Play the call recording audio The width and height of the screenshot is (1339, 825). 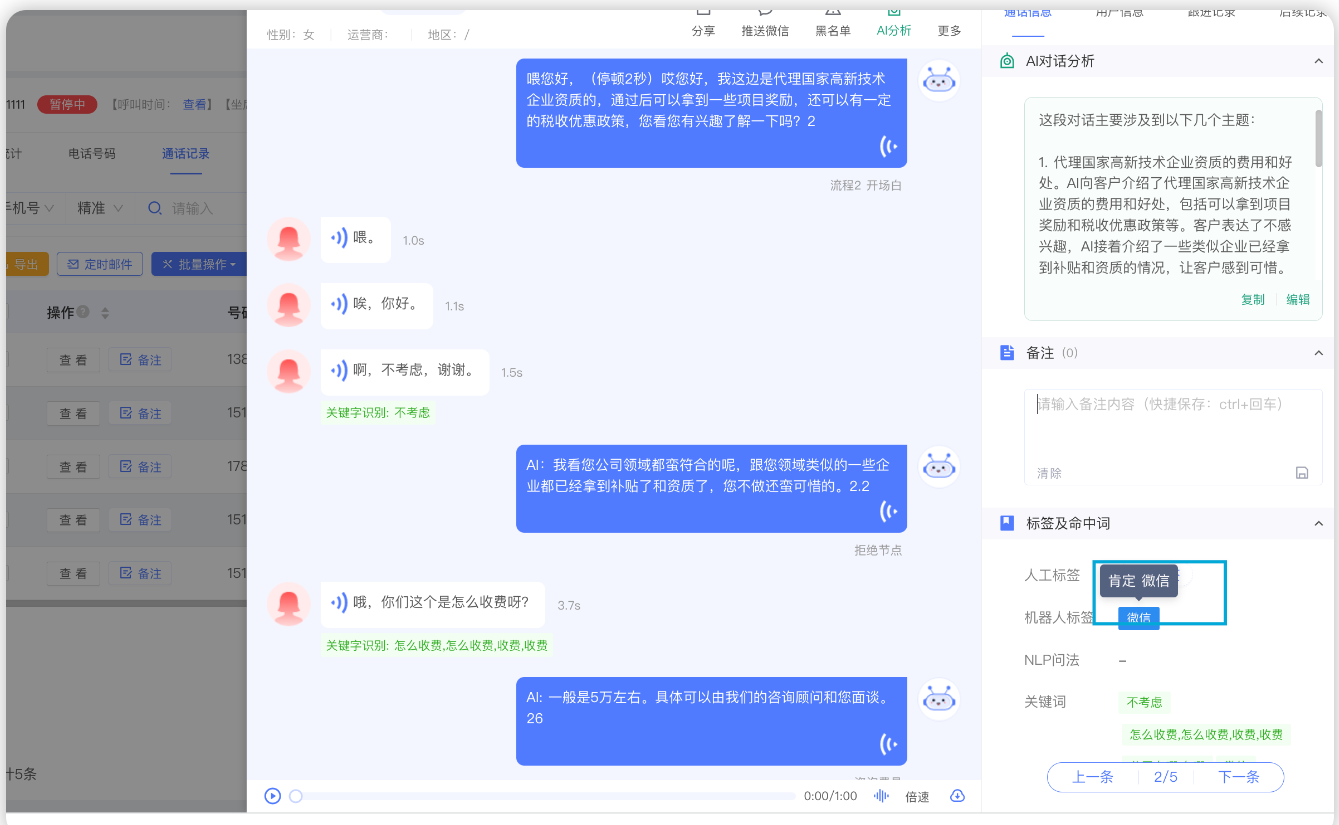pyautogui.click(x=272, y=796)
